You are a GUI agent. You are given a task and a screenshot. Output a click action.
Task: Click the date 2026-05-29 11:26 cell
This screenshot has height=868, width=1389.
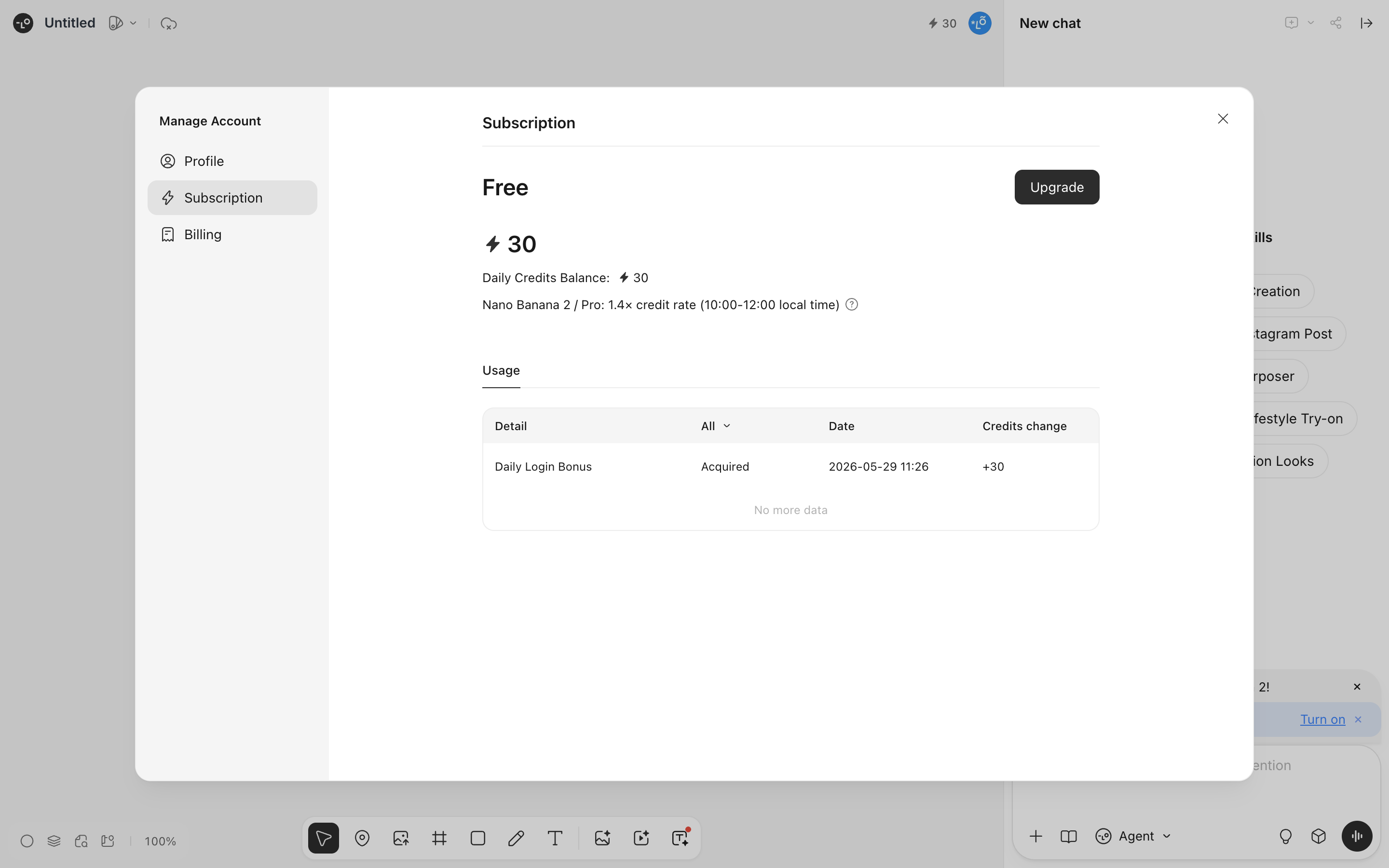[878, 467]
